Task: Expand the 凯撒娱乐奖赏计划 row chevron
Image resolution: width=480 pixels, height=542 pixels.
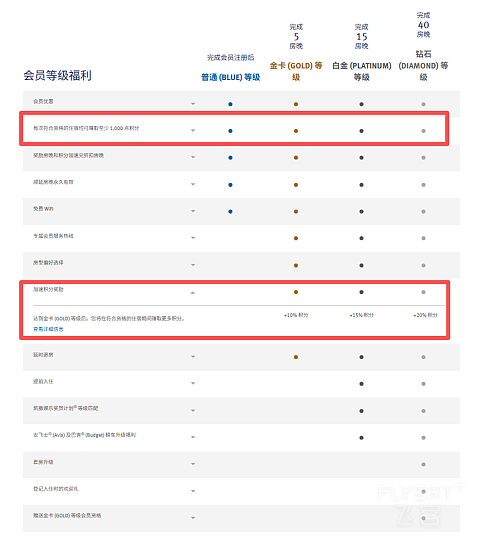Action: click(x=193, y=410)
